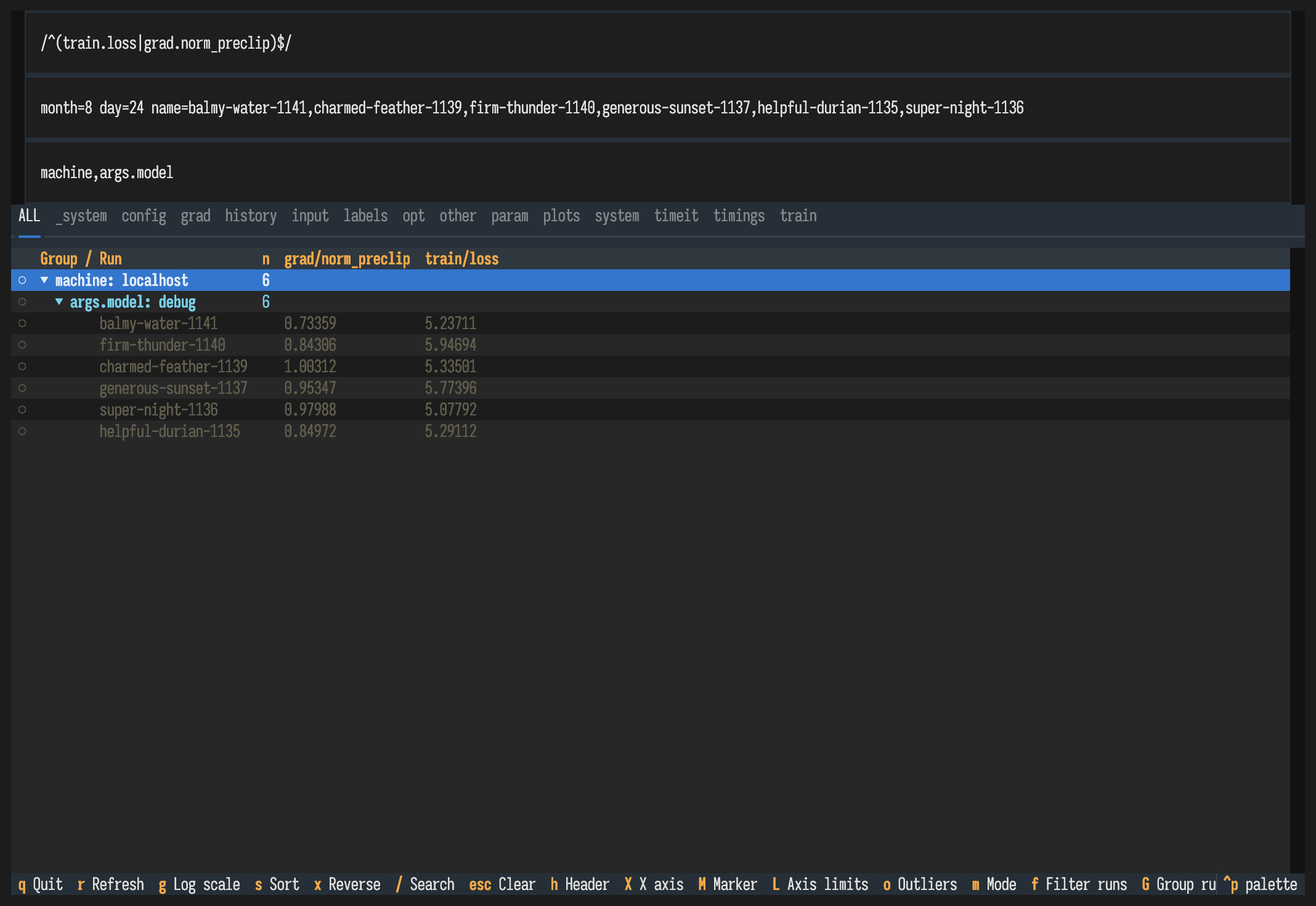Click Outliers in the footer
Image resolution: width=1316 pixels, height=906 pixels.
coord(920,884)
